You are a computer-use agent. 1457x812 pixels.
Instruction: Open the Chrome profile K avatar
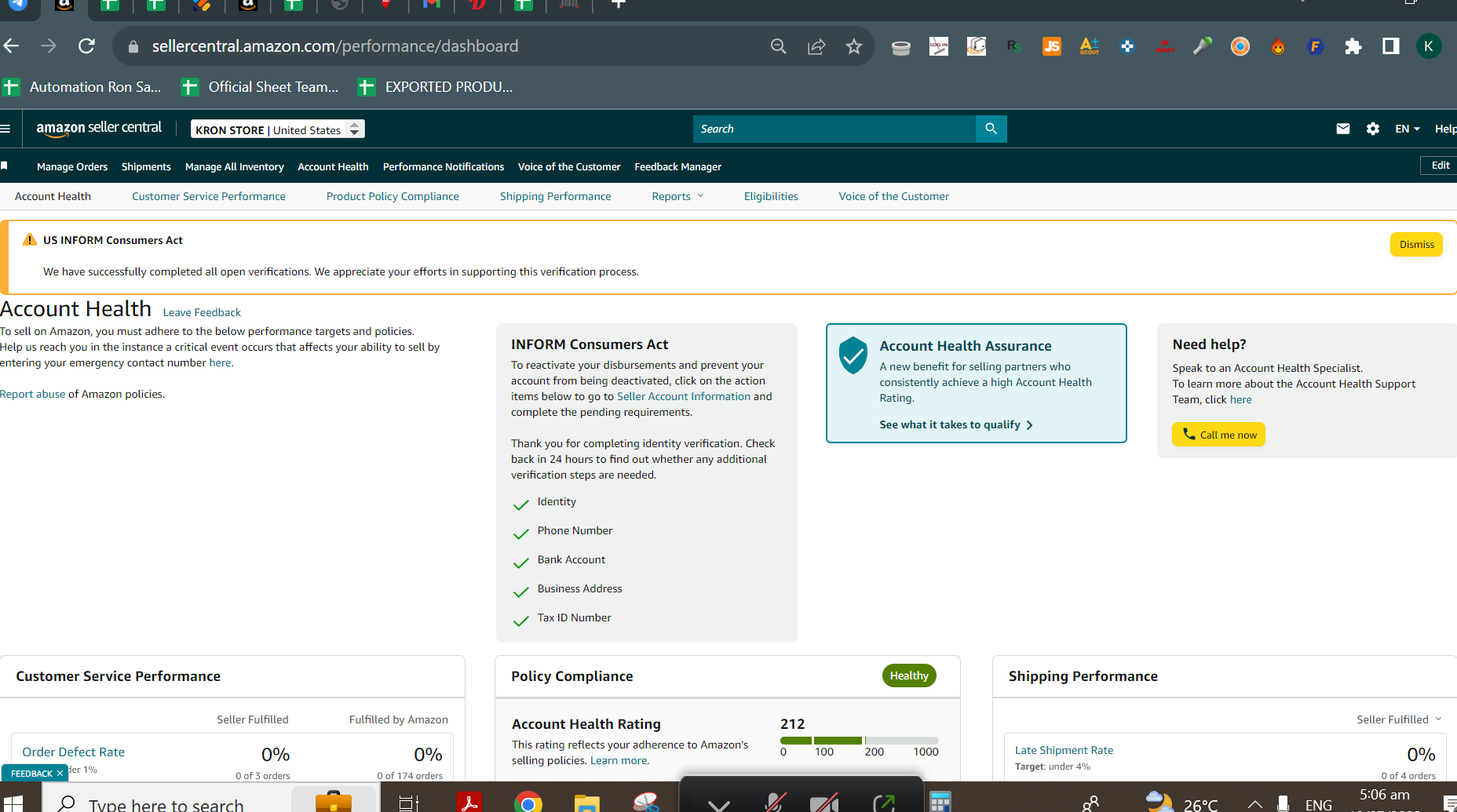point(1429,46)
